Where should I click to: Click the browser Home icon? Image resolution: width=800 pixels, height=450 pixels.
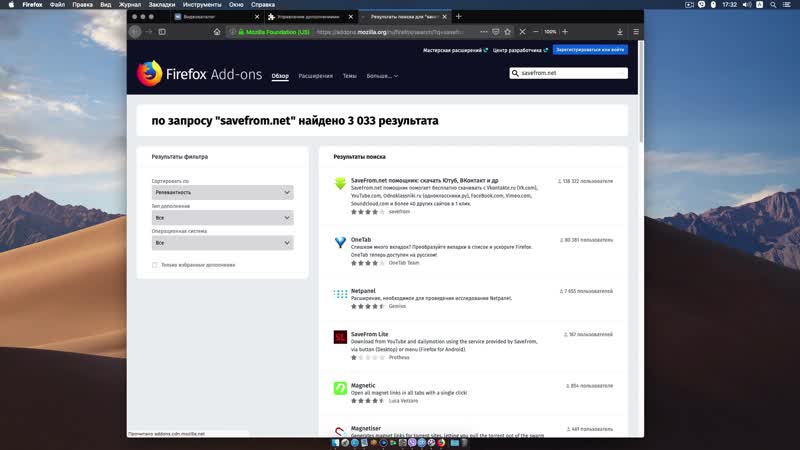pos(217,32)
